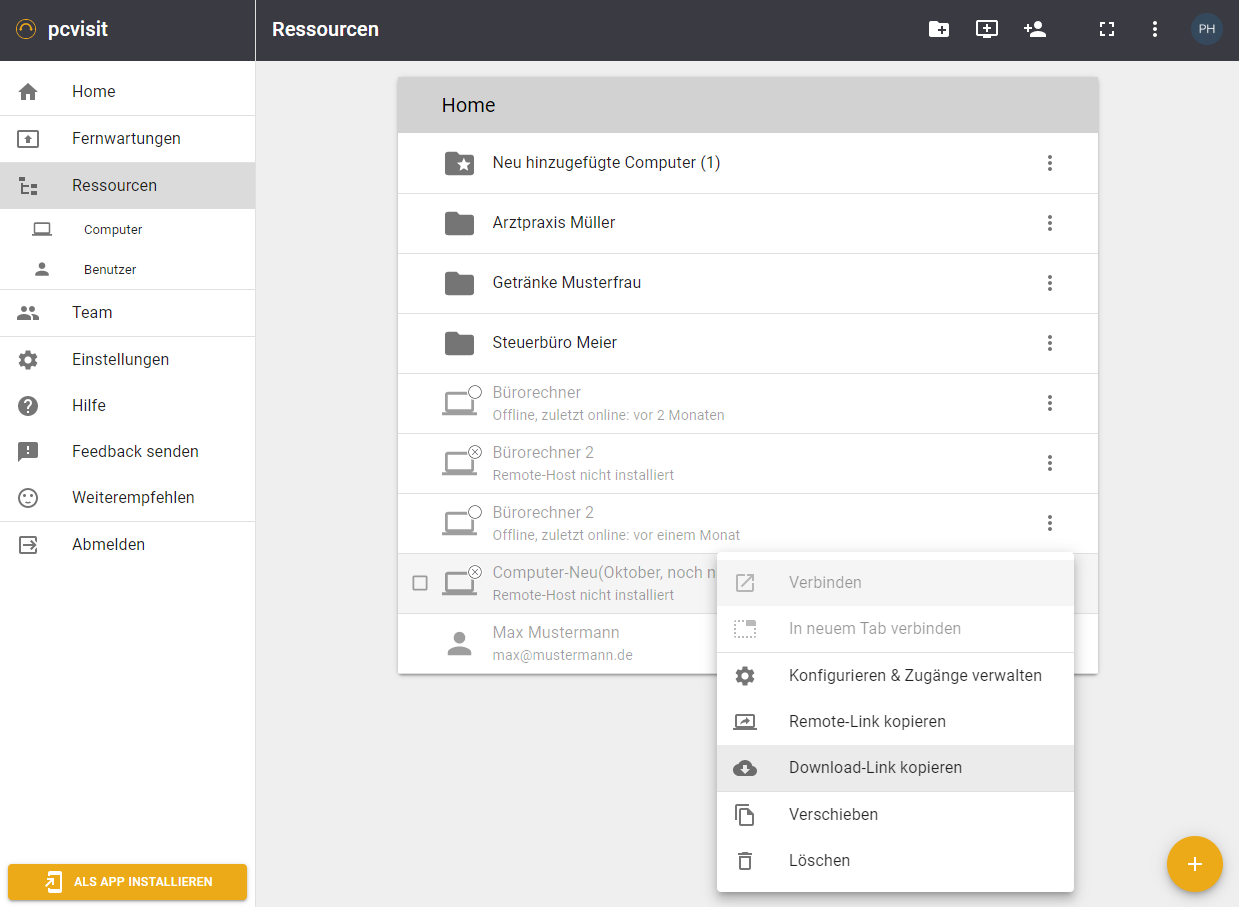Click Löschen in the context menu

click(x=819, y=860)
